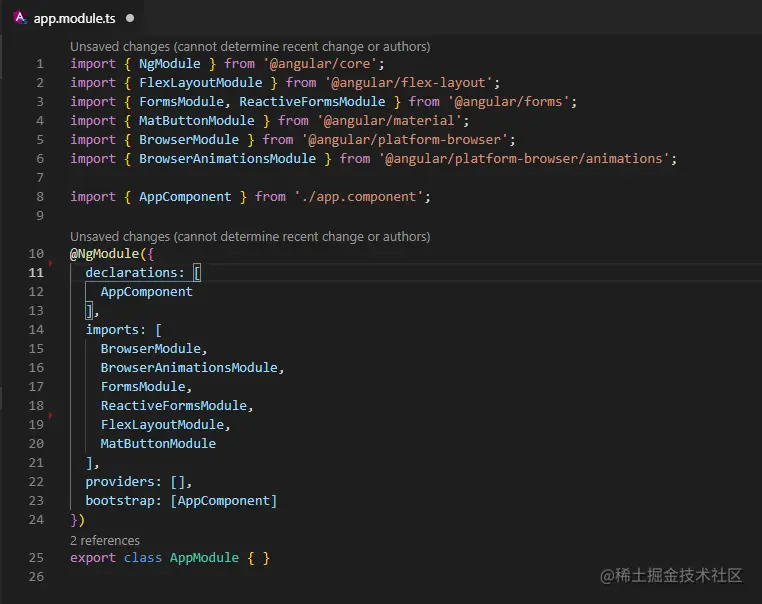Viewport: 762px width, 604px height.
Task: Open the top 'Unsaved changes' code lens above line 1
Action: (x=250, y=47)
